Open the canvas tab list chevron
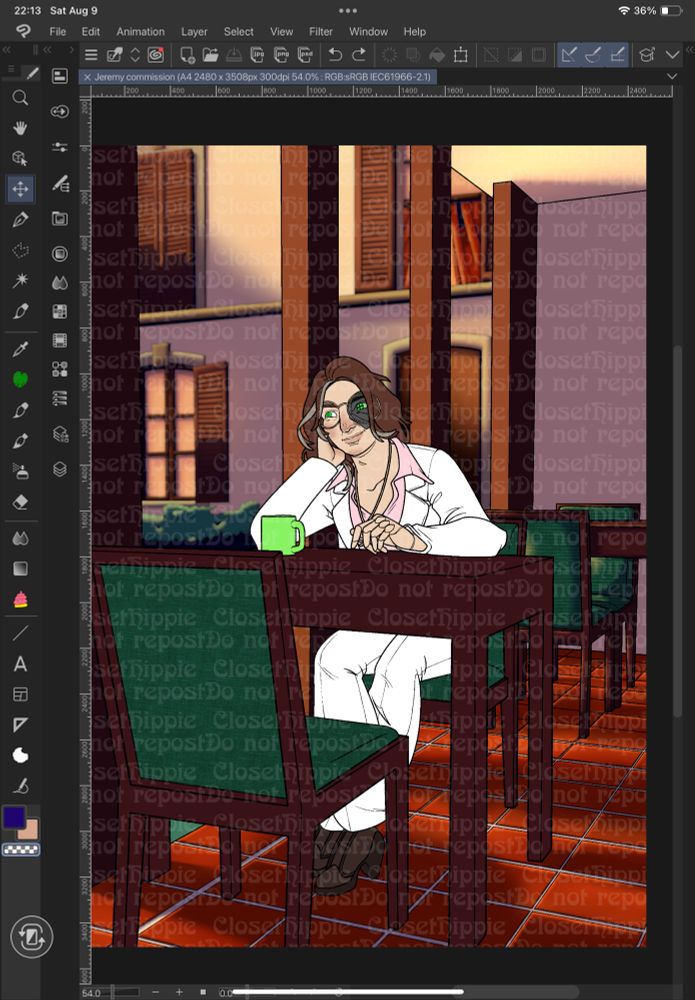Screen dimensions: 695x1000 [x=671, y=77]
